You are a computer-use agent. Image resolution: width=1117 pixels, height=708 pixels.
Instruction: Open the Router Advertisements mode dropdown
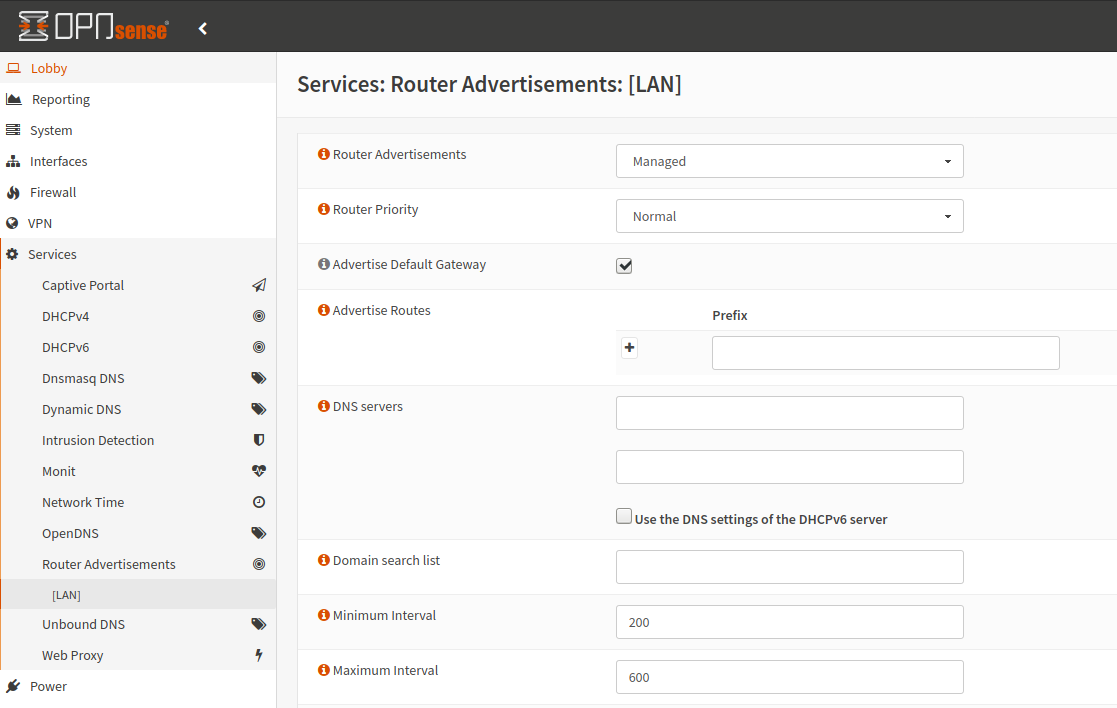click(789, 161)
